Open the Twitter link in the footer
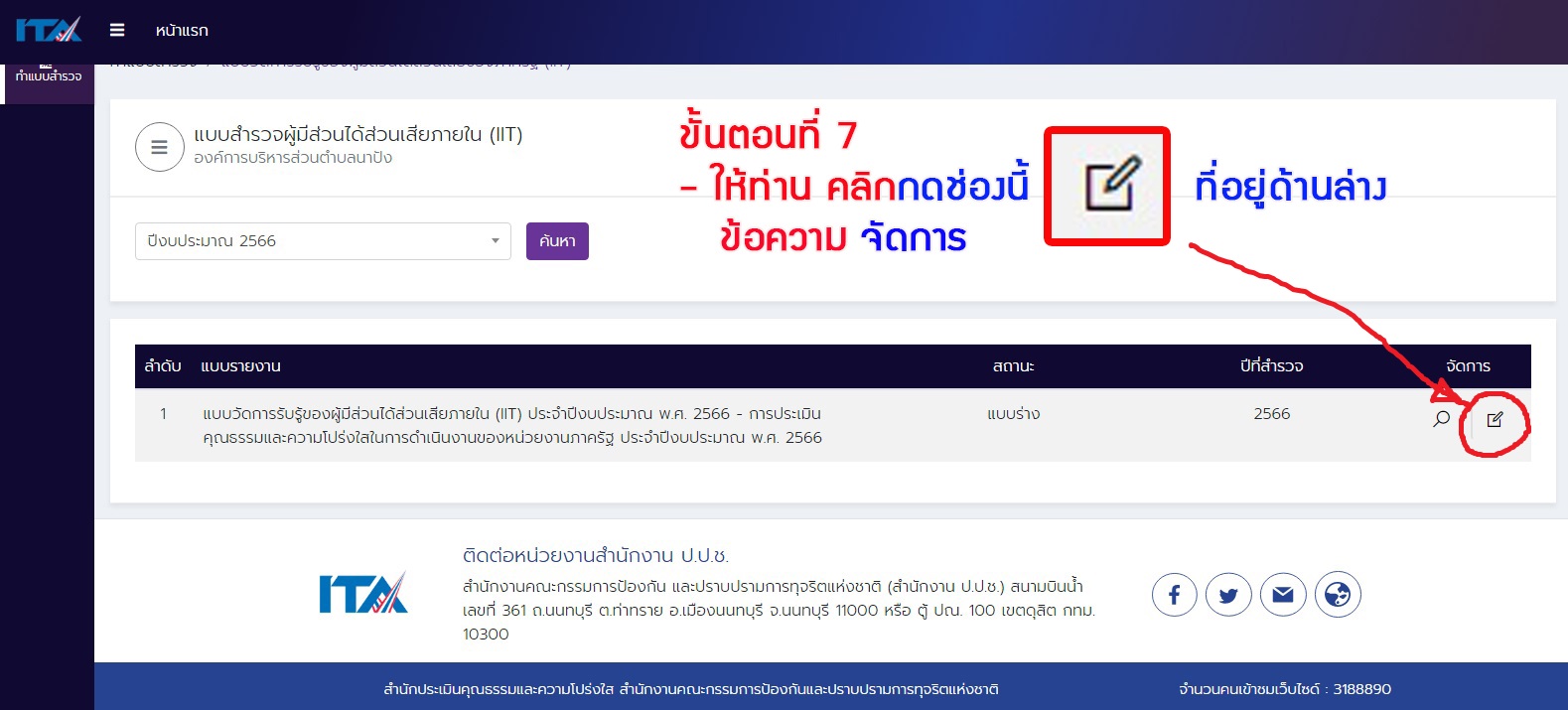The height and width of the screenshot is (710, 1568). (1228, 595)
